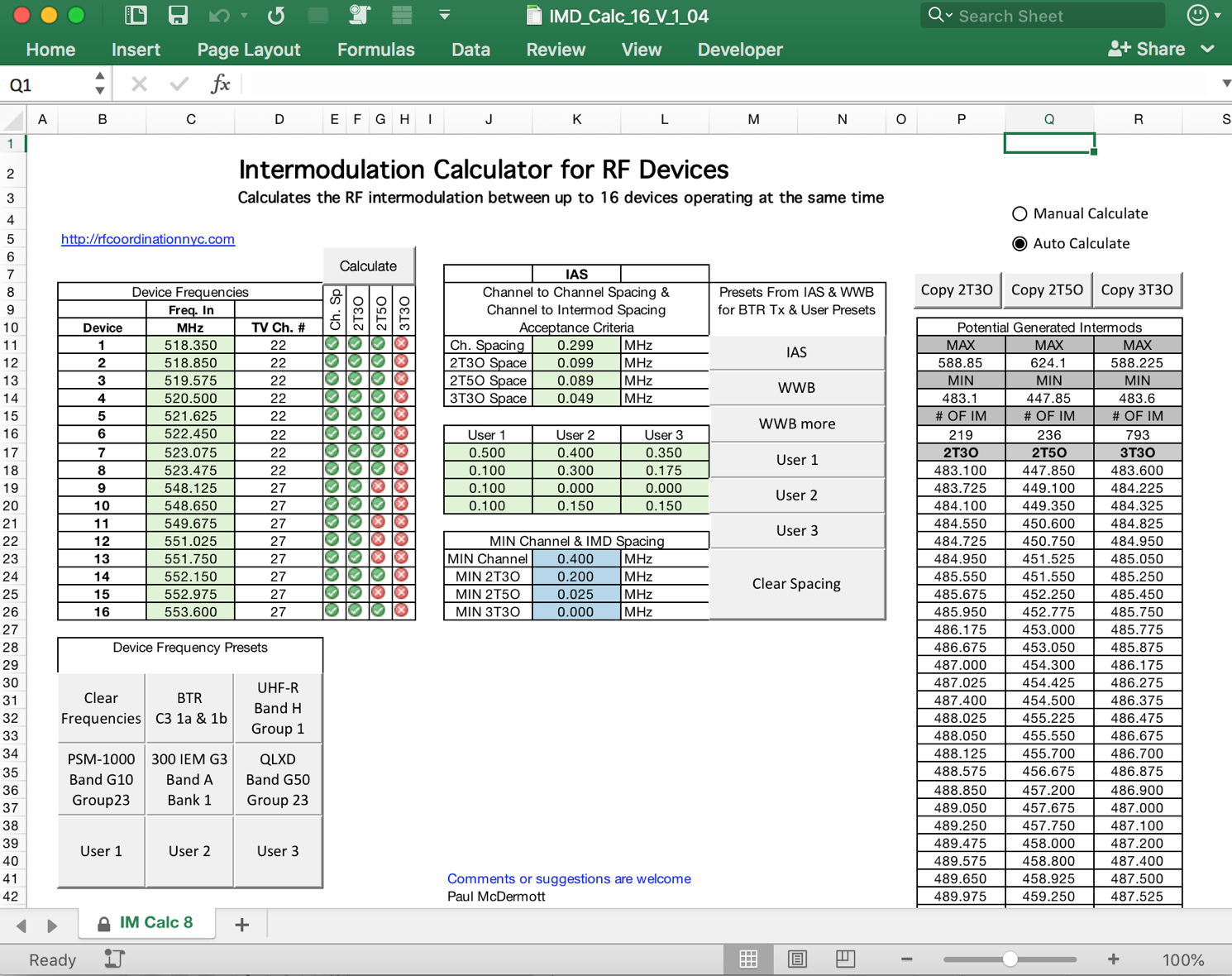Expand the formula bar using right arrow

coord(1225,84)
